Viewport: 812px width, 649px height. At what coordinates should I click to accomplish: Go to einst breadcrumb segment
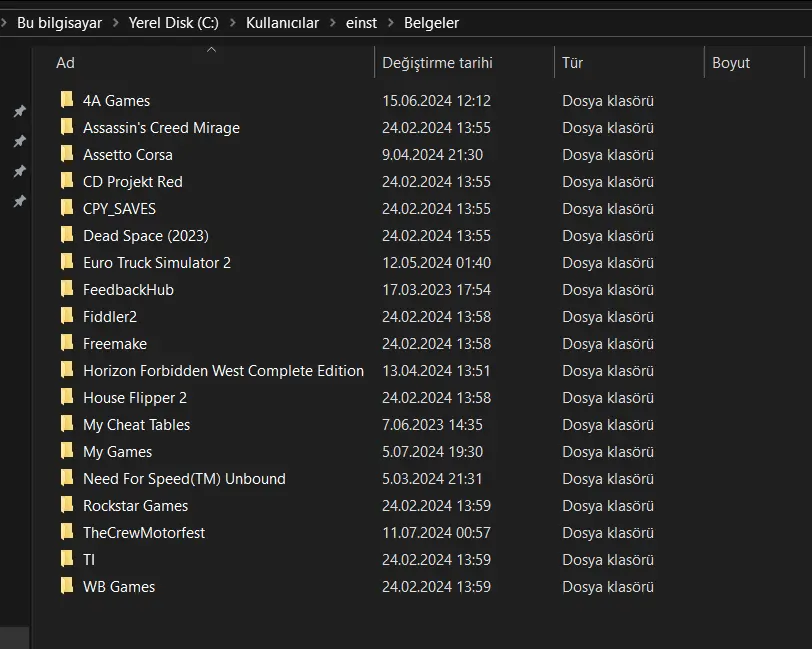point(361,23)
